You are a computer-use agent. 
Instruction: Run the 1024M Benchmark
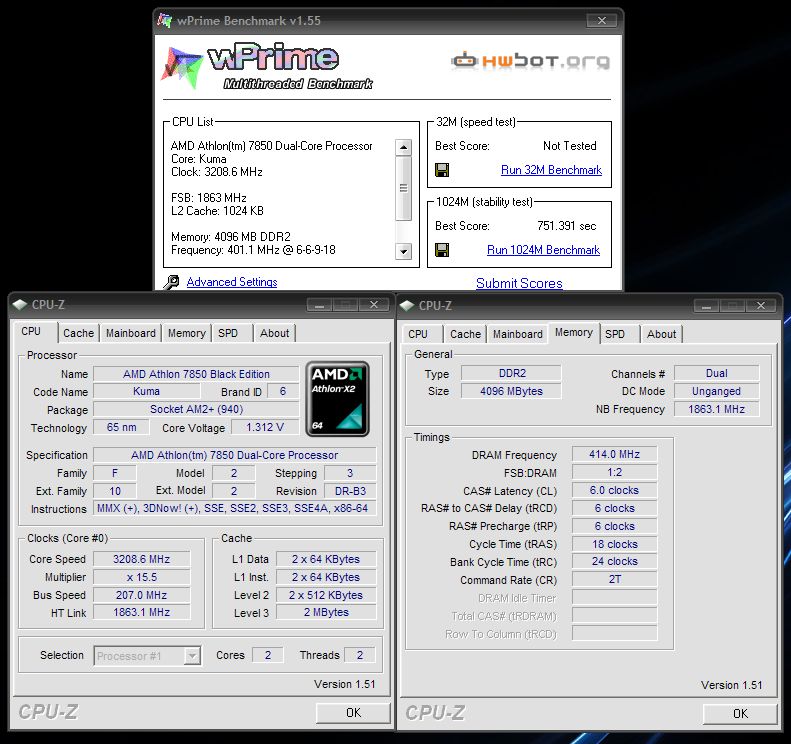pyautogui.click(x=543, y=250)
